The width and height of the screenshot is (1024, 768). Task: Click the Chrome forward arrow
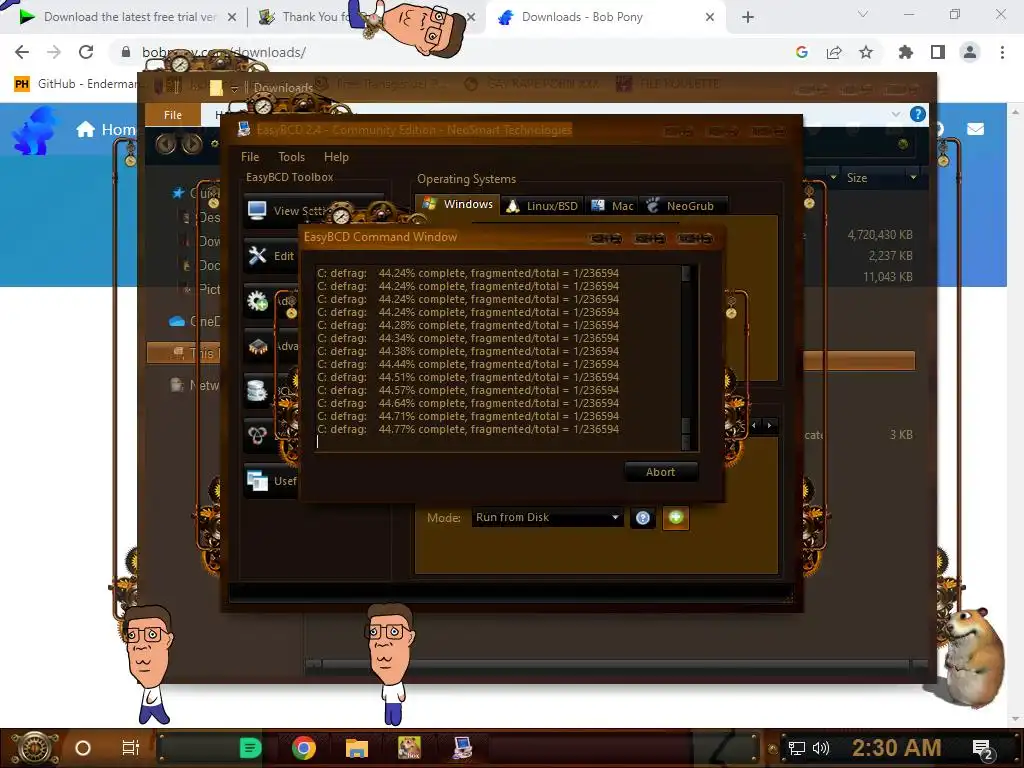(54, 52)
